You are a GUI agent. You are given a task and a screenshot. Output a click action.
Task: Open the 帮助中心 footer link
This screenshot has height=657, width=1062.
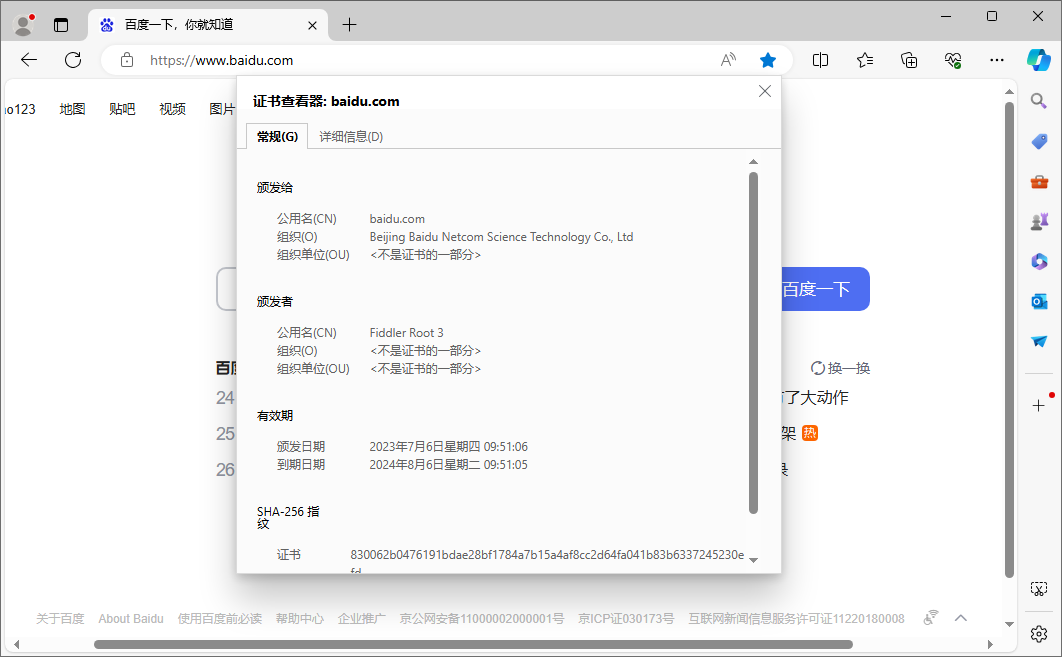[299, 618]
